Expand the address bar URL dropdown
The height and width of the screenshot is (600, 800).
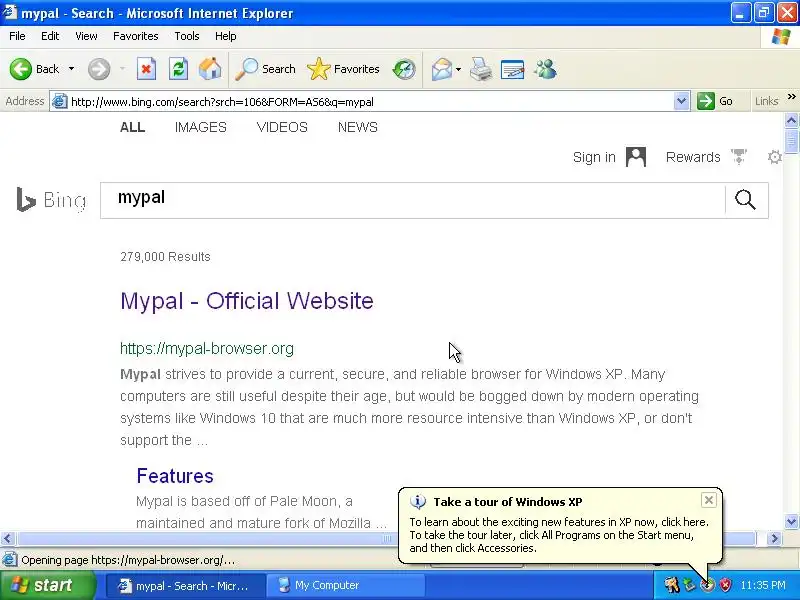click(681, 101)
